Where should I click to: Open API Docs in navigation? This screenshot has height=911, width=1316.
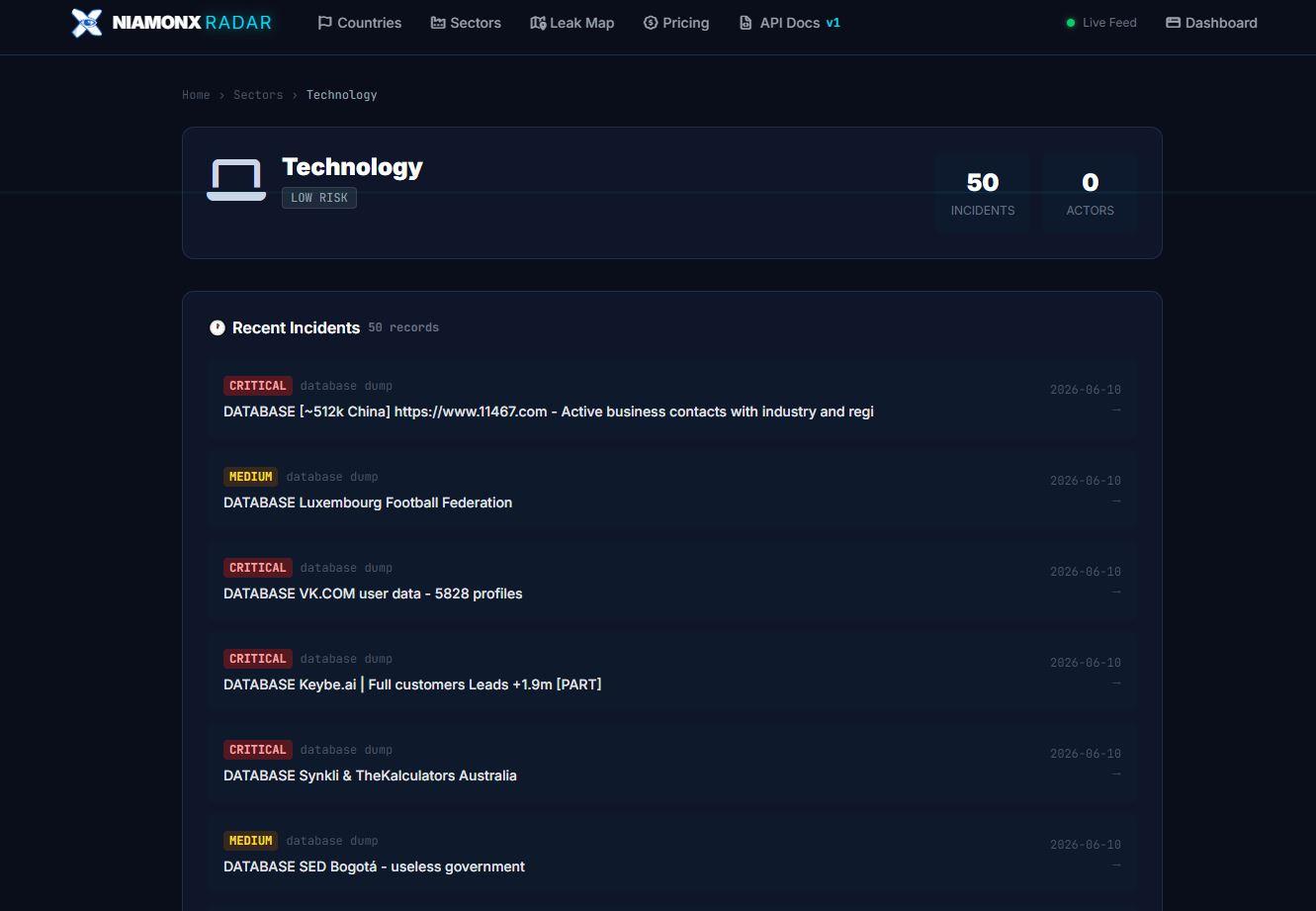[790, 23]
